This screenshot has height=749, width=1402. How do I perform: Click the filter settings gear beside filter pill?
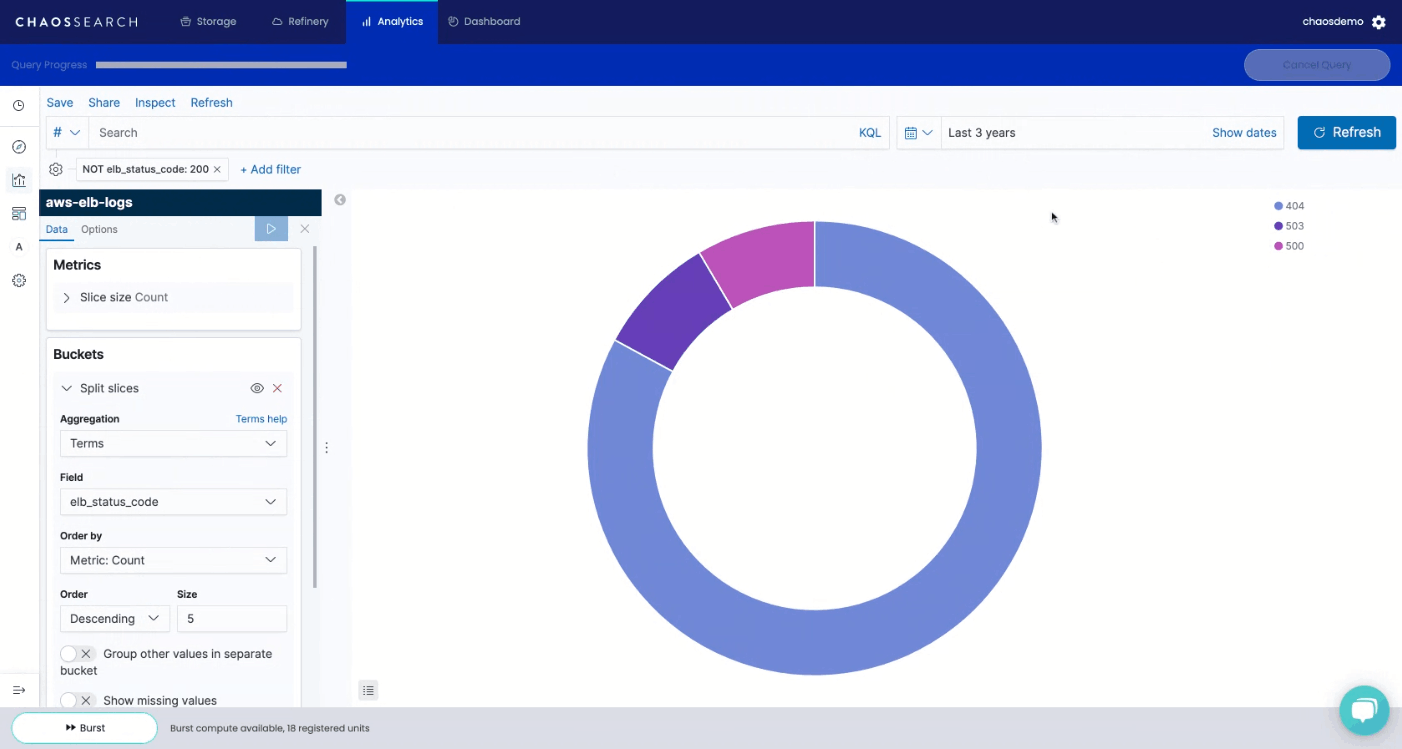[55, 169]
